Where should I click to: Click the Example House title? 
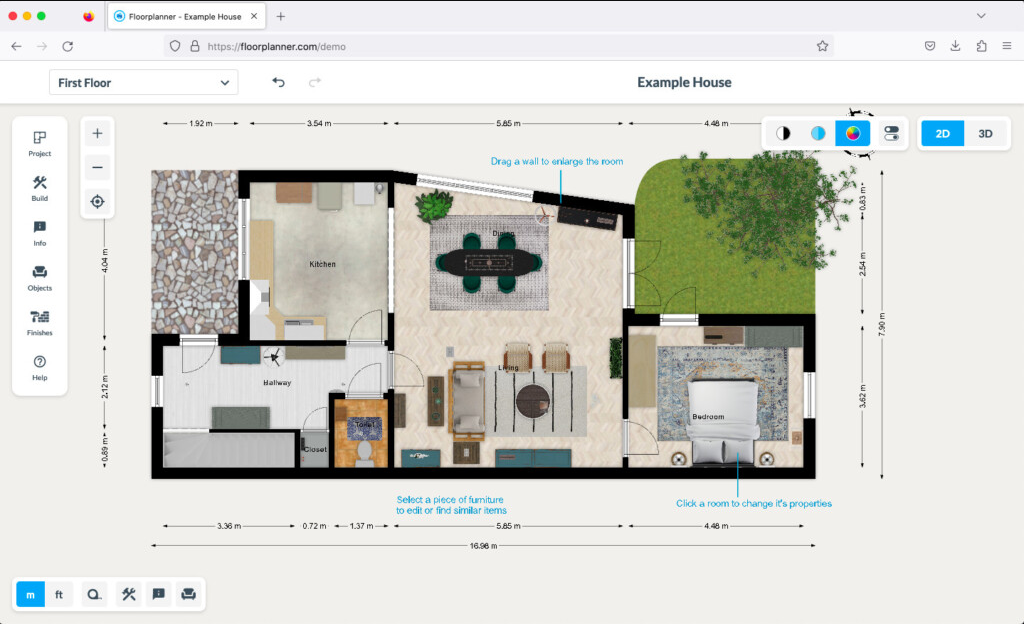[x=684, y=82]
